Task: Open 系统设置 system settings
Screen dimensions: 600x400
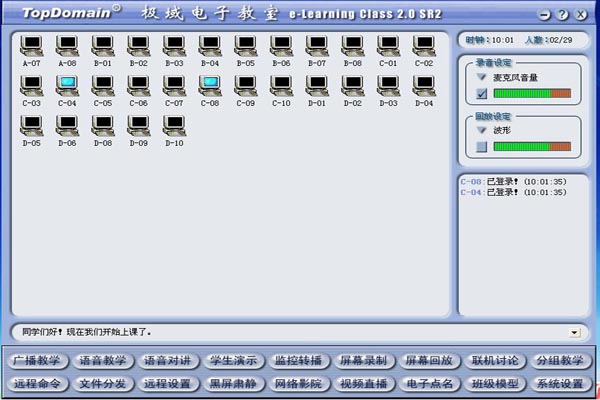Action: point(560,384)
